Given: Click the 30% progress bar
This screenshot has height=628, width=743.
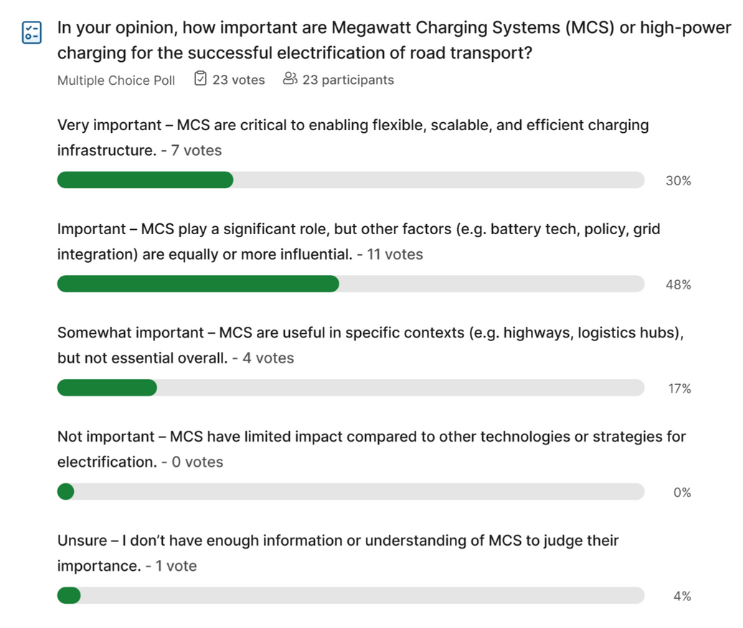Looking at the screenshot, I should 351,180.
